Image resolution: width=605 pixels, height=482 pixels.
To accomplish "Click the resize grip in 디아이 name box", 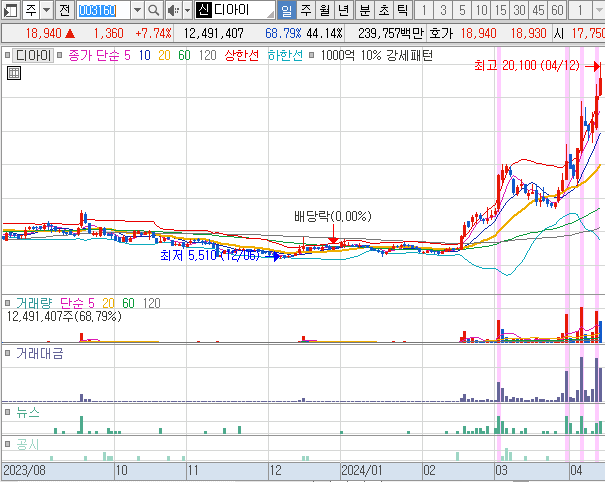I will pos(271,14).
